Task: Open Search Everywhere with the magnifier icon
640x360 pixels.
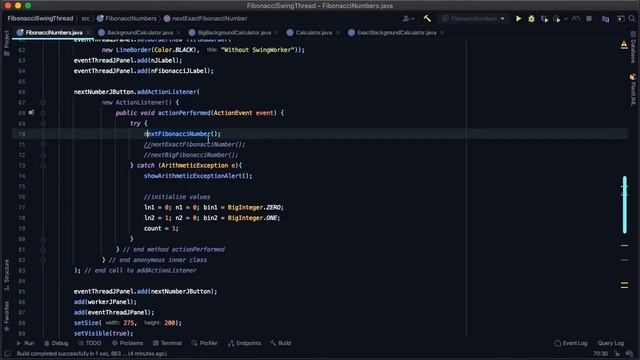Action: 632,18
